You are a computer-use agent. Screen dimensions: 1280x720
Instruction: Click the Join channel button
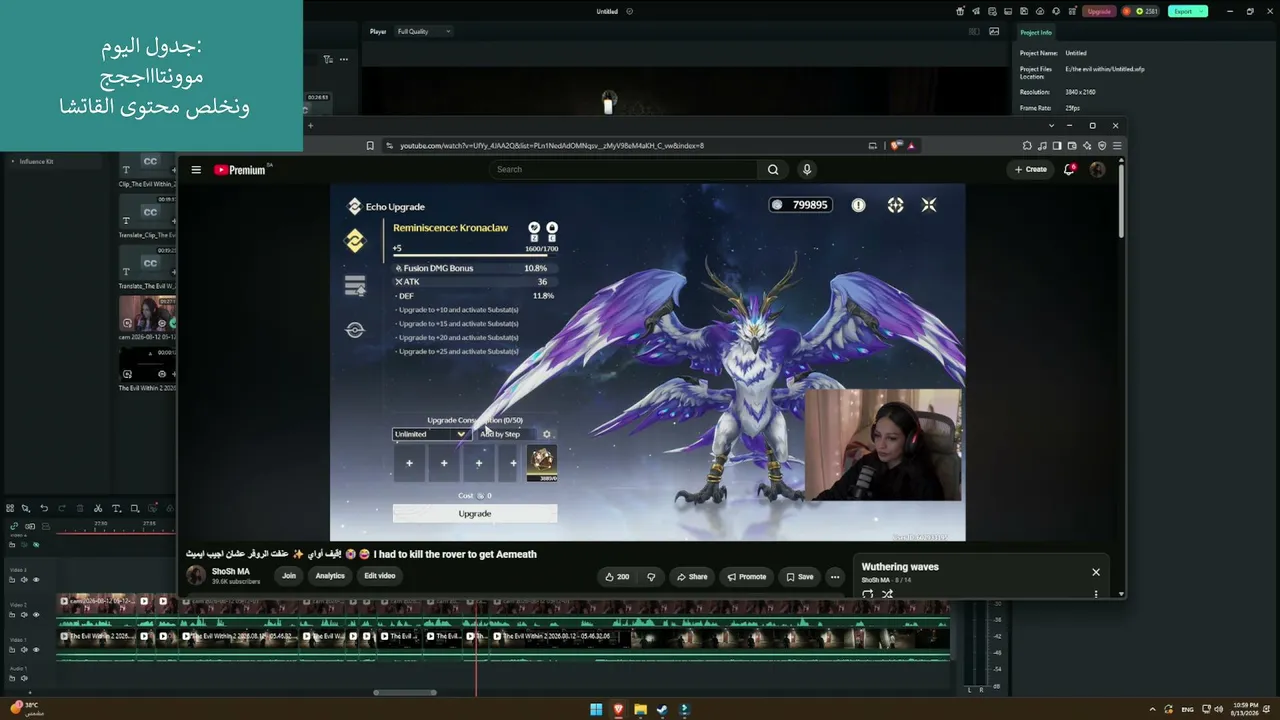point(289,576)
